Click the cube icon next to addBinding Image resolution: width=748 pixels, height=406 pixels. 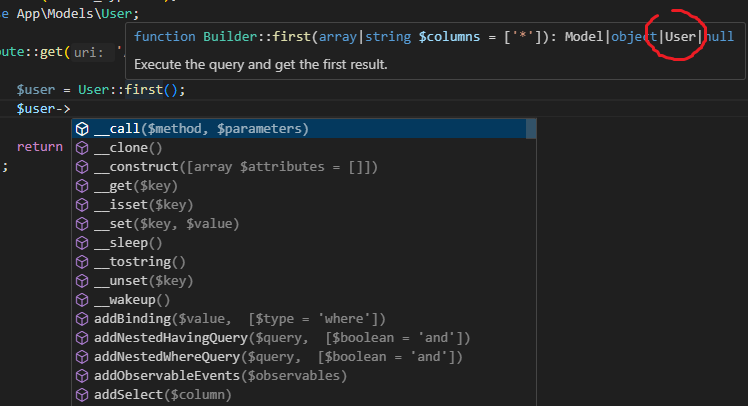pos(83,319)
